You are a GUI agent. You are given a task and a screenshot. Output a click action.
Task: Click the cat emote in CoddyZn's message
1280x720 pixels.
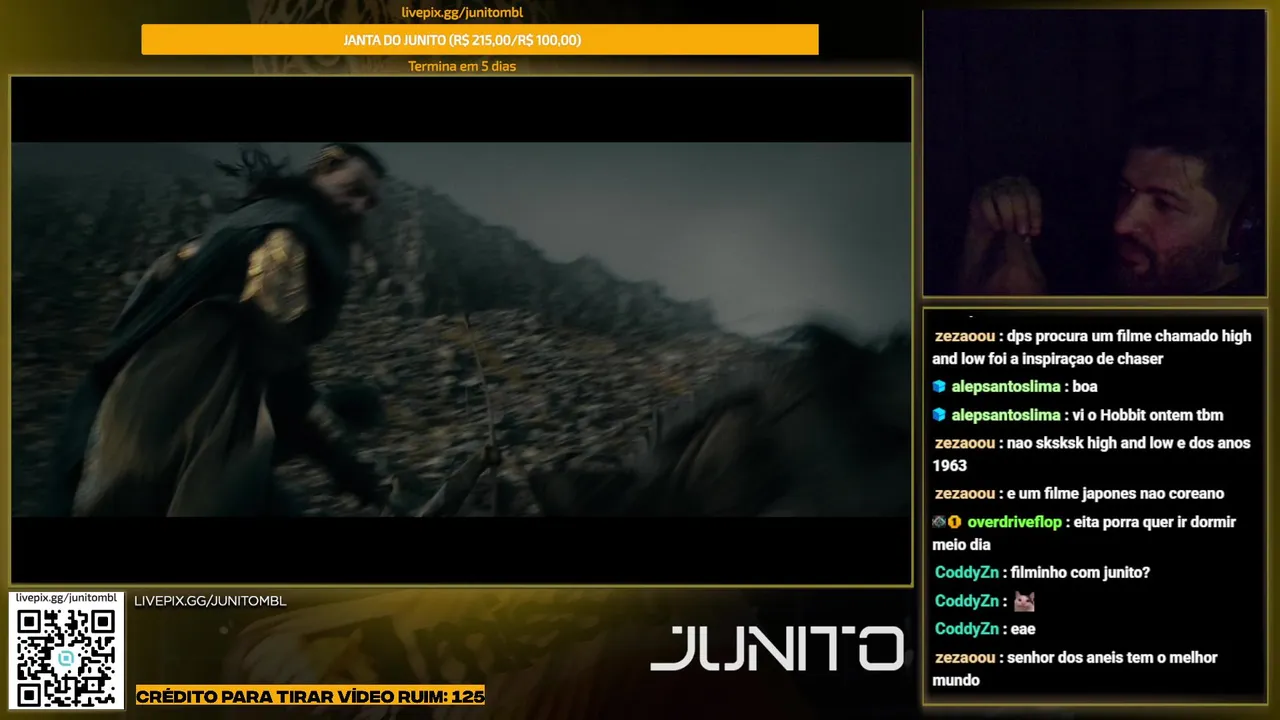[1024, 601]
